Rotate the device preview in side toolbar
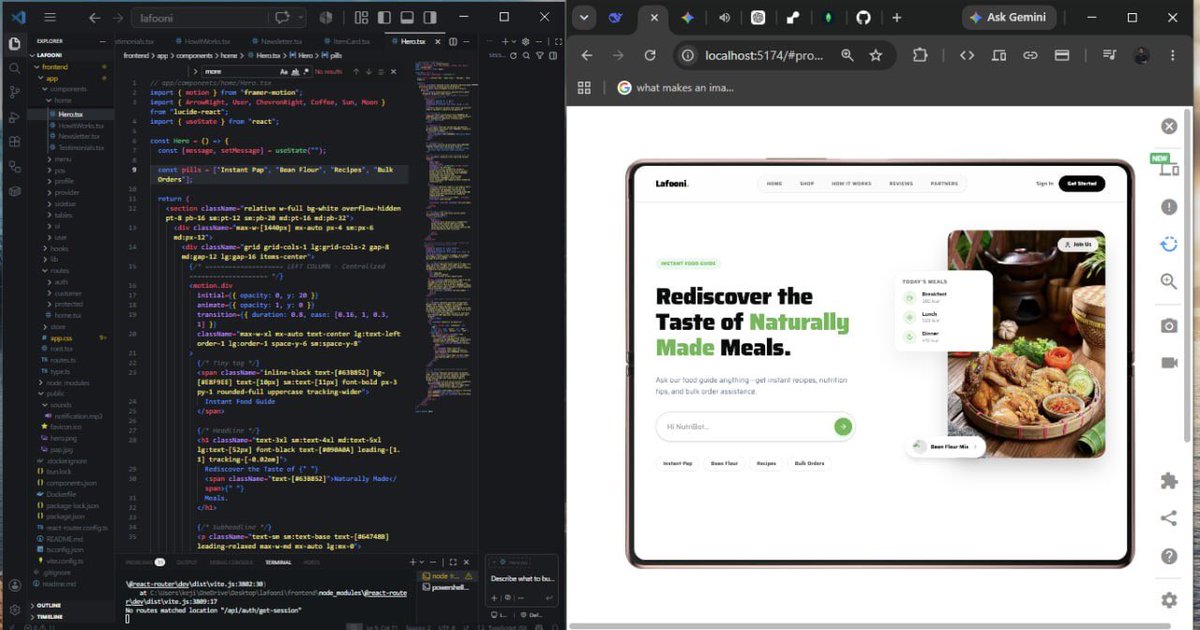The height and width of the screenshot is (630, 1200). click(1169, 244)
